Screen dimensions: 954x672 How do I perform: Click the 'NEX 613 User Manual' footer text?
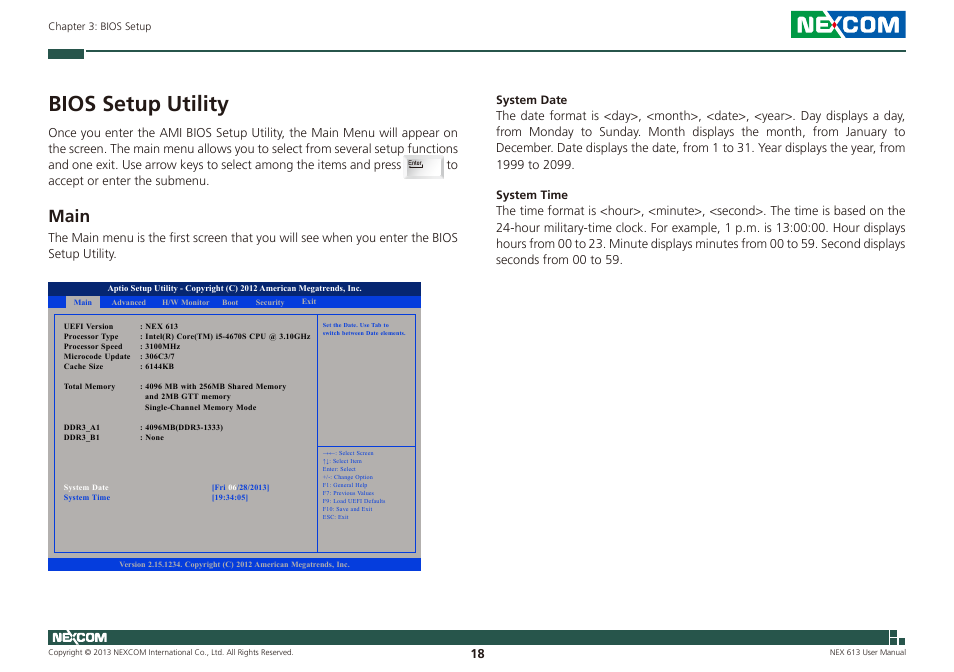click(867, 653)
